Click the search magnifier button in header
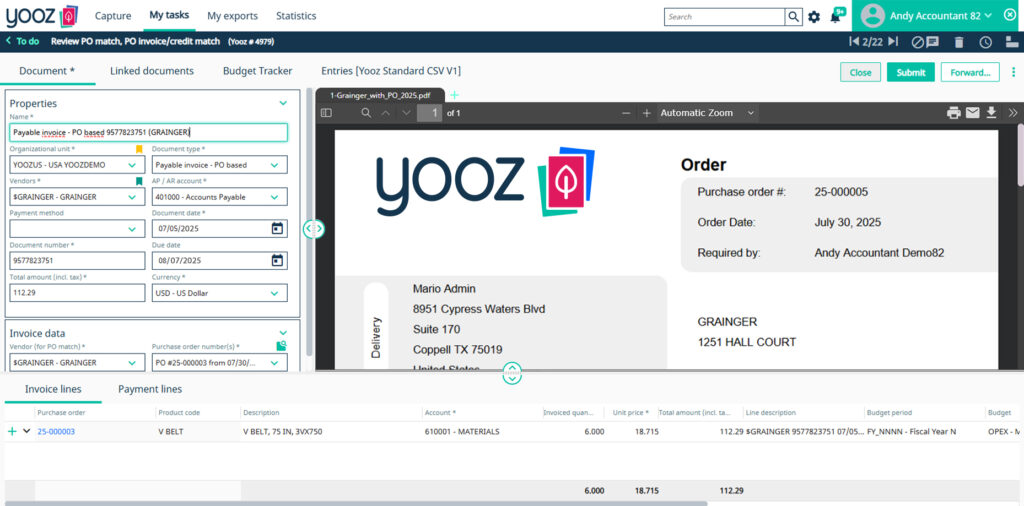Viewport: 1024px width, 506px height. pos(793,17)
